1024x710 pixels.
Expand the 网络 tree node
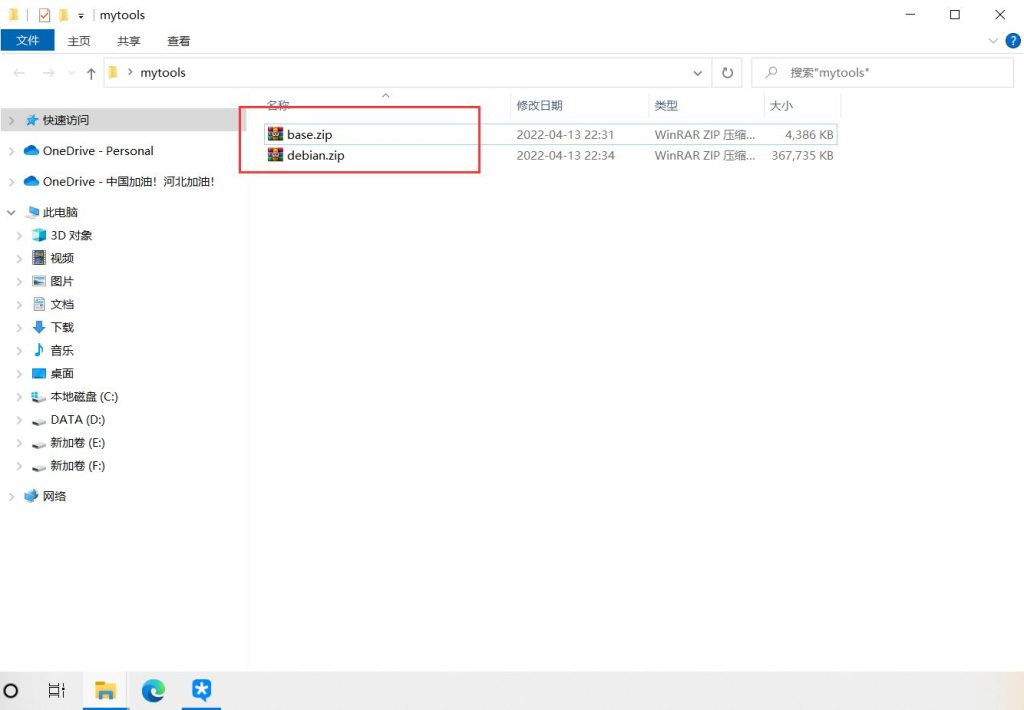point(11,496)
